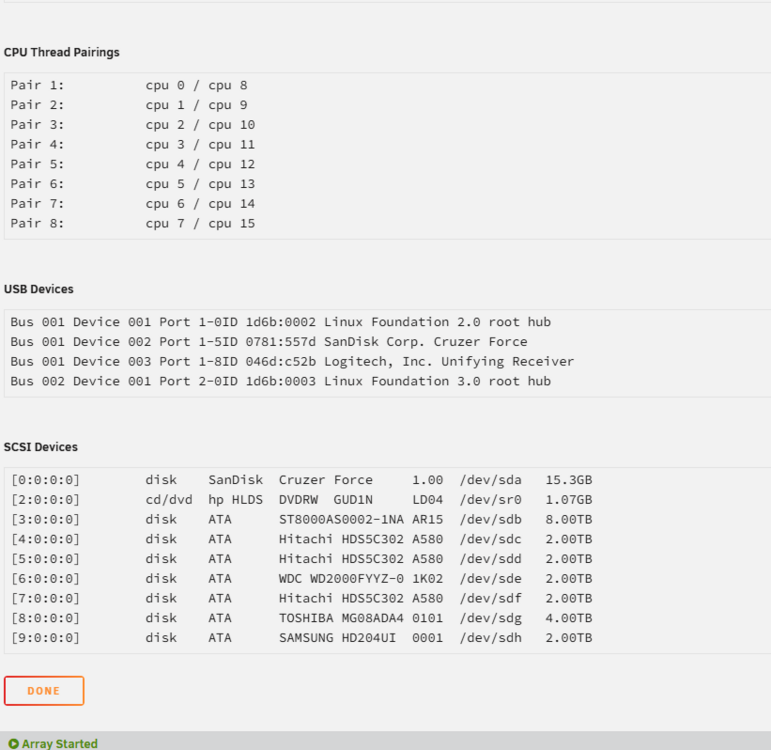This screenshot has height=750, width=771.
Task: Click the 'cd/dvd' device type
Action: tap(169, 500)
